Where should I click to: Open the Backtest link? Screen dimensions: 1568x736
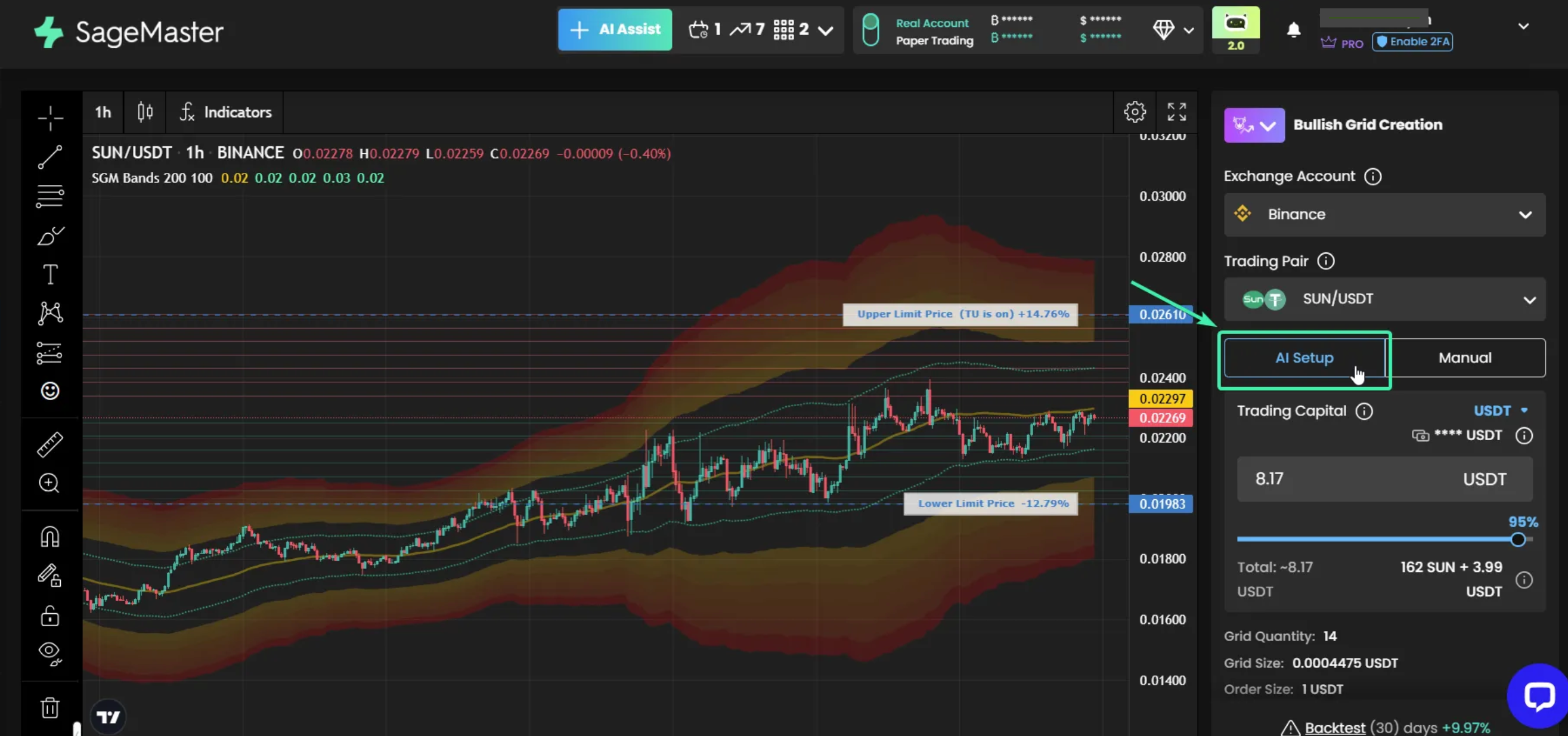point(1334,728)
